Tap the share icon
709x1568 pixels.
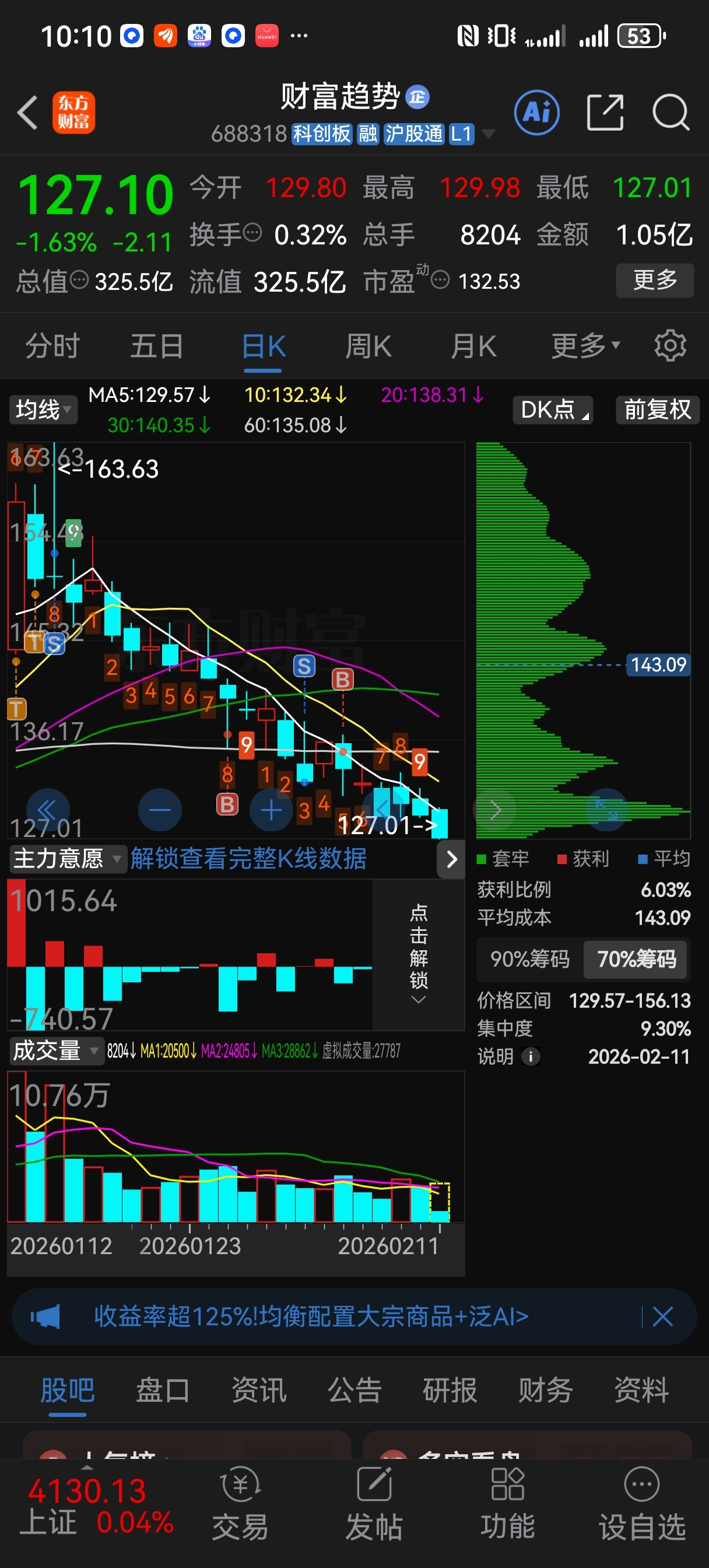(605, 113)
